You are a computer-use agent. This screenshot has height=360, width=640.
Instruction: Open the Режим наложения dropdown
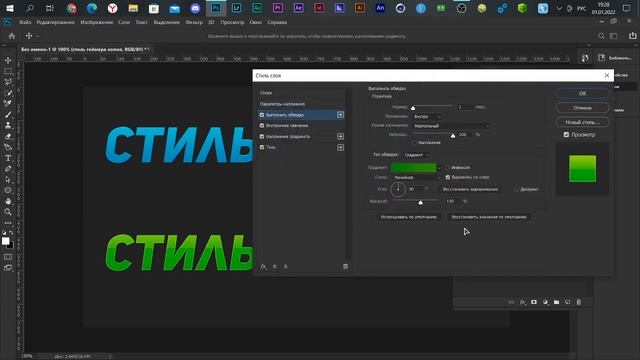pyautogui.click(x=451, y=126)
